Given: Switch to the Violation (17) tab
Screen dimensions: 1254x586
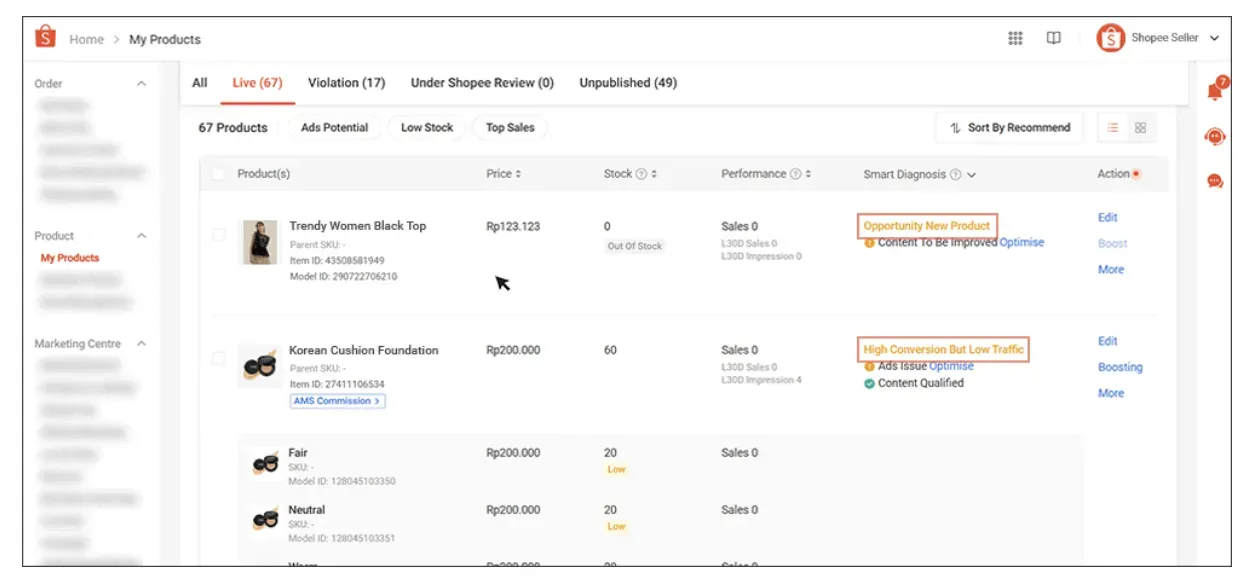Looking at the screenshot, I should point(346,83).
